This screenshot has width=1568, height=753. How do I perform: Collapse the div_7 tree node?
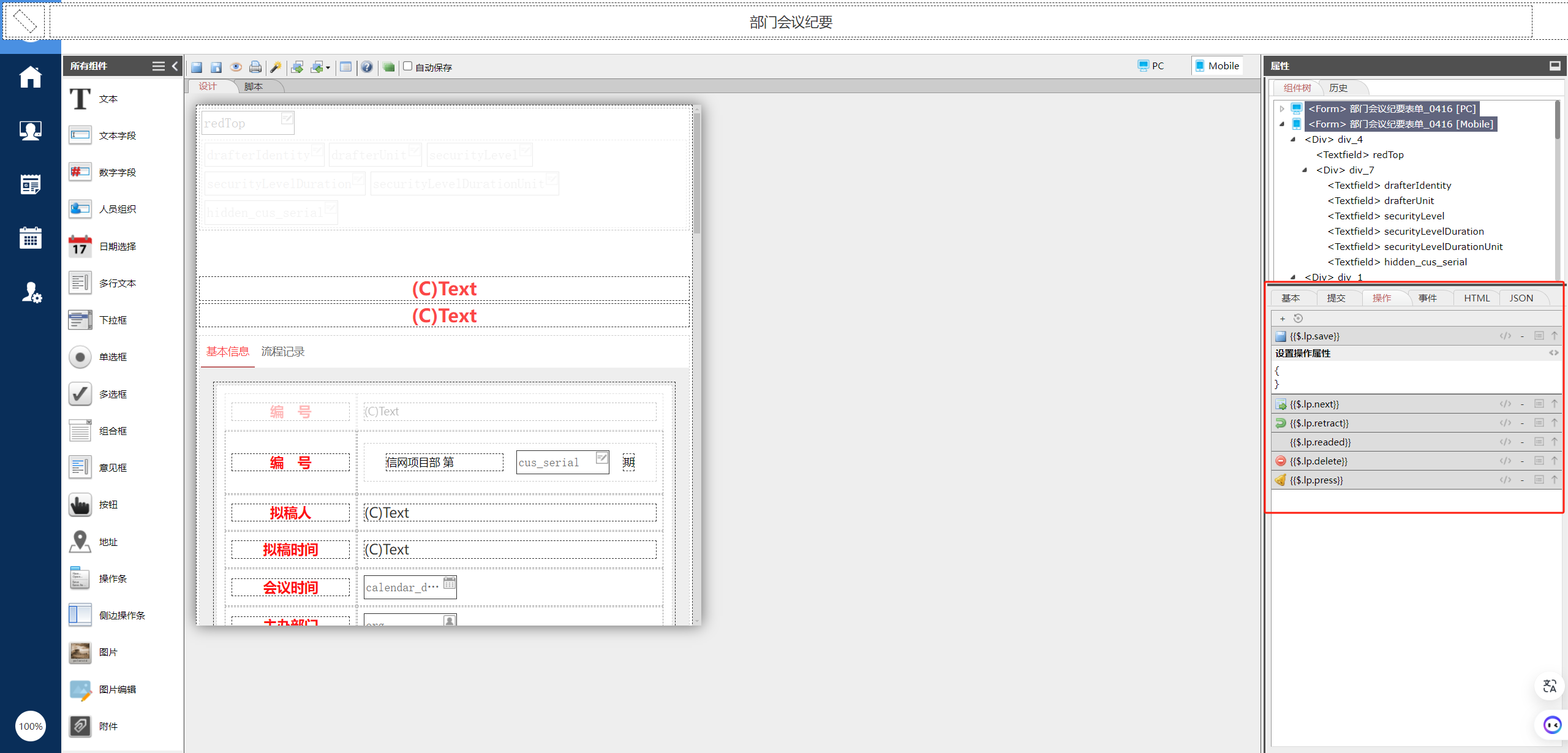coord(1305,170)
